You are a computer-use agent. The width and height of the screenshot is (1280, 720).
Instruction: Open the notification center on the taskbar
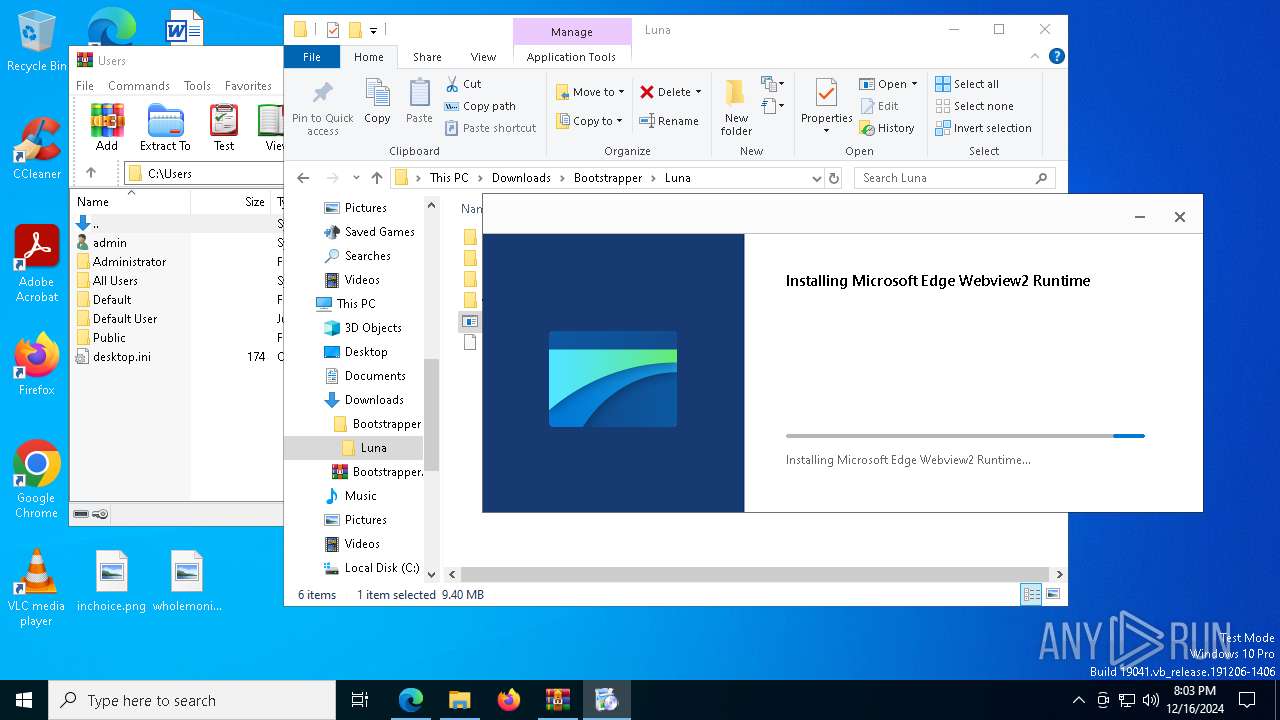[1247, 700]
